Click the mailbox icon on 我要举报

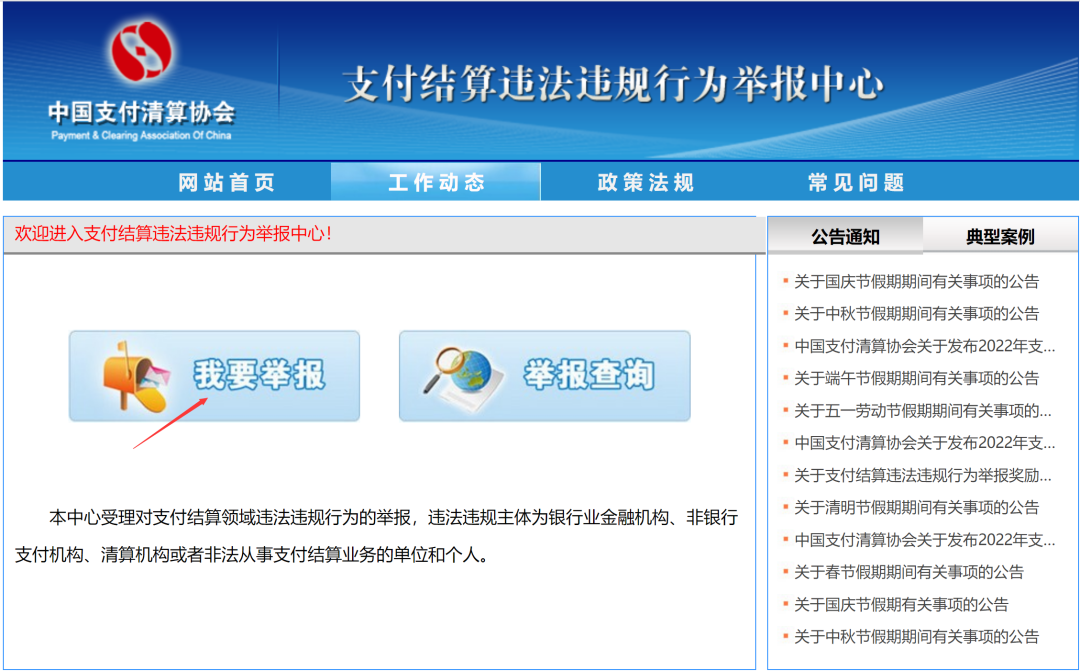[x=138, y=375]
